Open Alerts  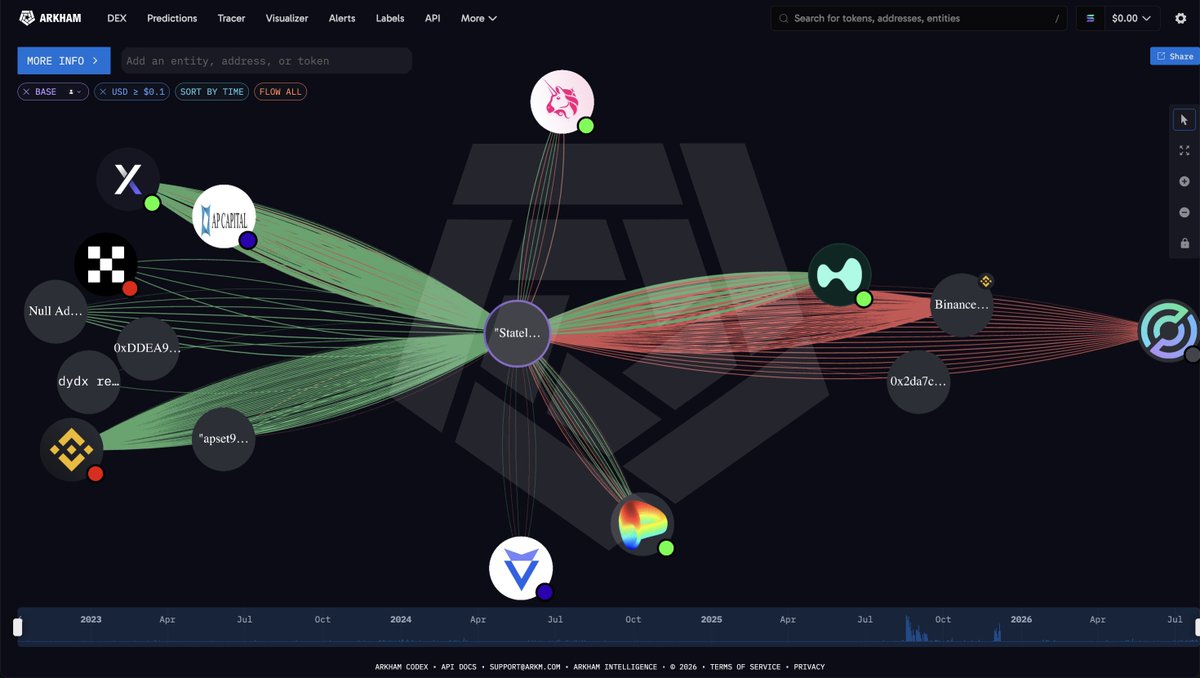click(342, 18)
